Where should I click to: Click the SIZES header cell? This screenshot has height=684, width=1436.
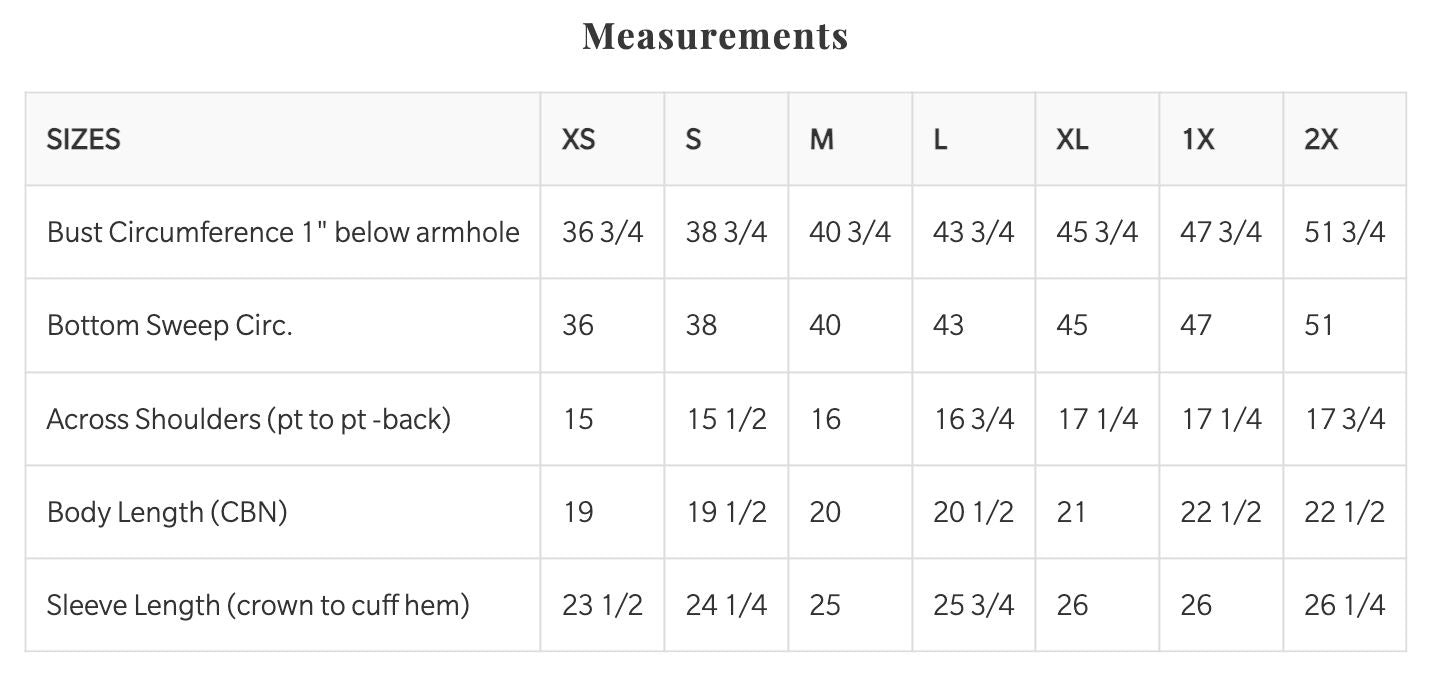coord(84,139)
